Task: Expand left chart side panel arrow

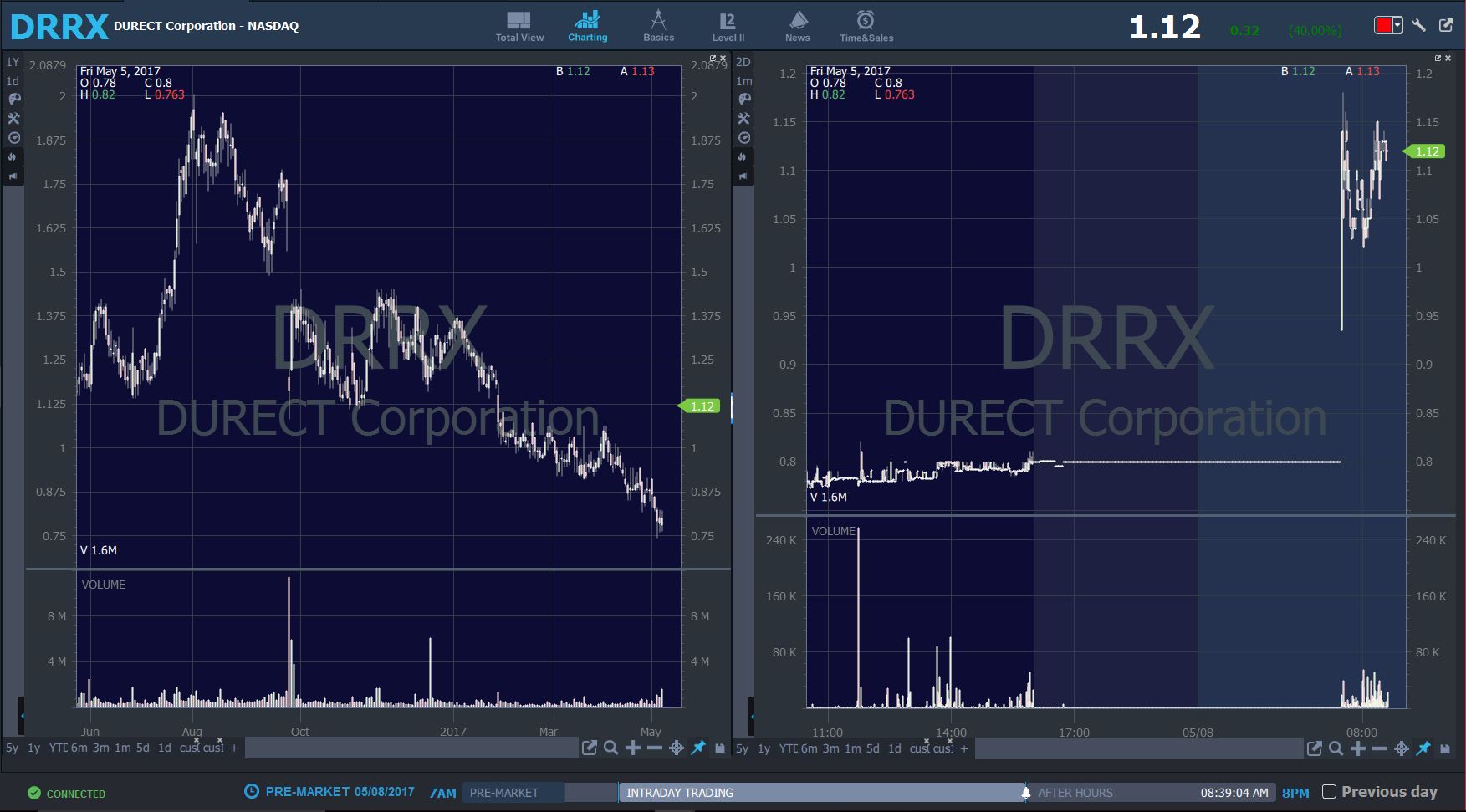Action: 22,716
